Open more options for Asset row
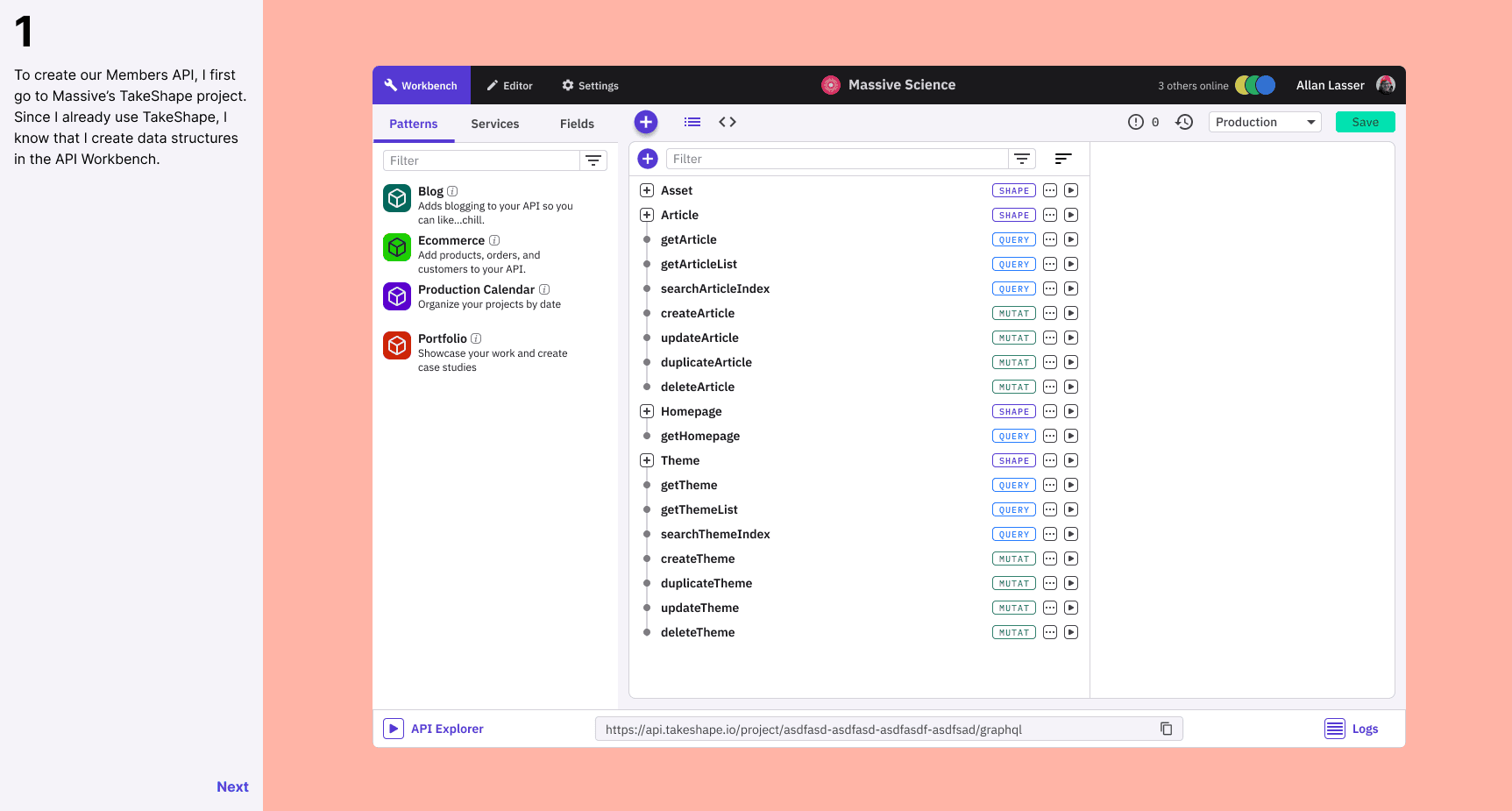The height and width of the screenshot is (811, 1512). (x=1050, y=190)
